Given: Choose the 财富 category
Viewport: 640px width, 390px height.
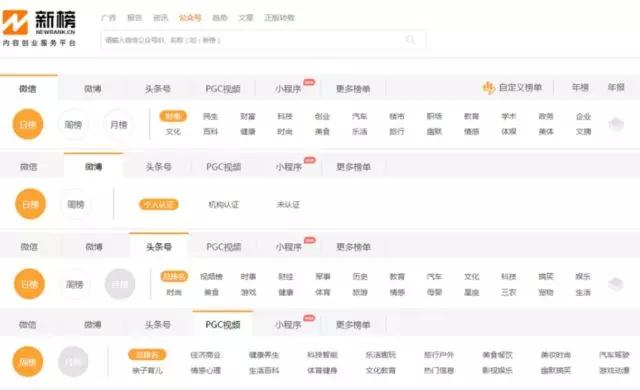Looking at the screenshot, I should pyautogui.click(x=248, y=116).
